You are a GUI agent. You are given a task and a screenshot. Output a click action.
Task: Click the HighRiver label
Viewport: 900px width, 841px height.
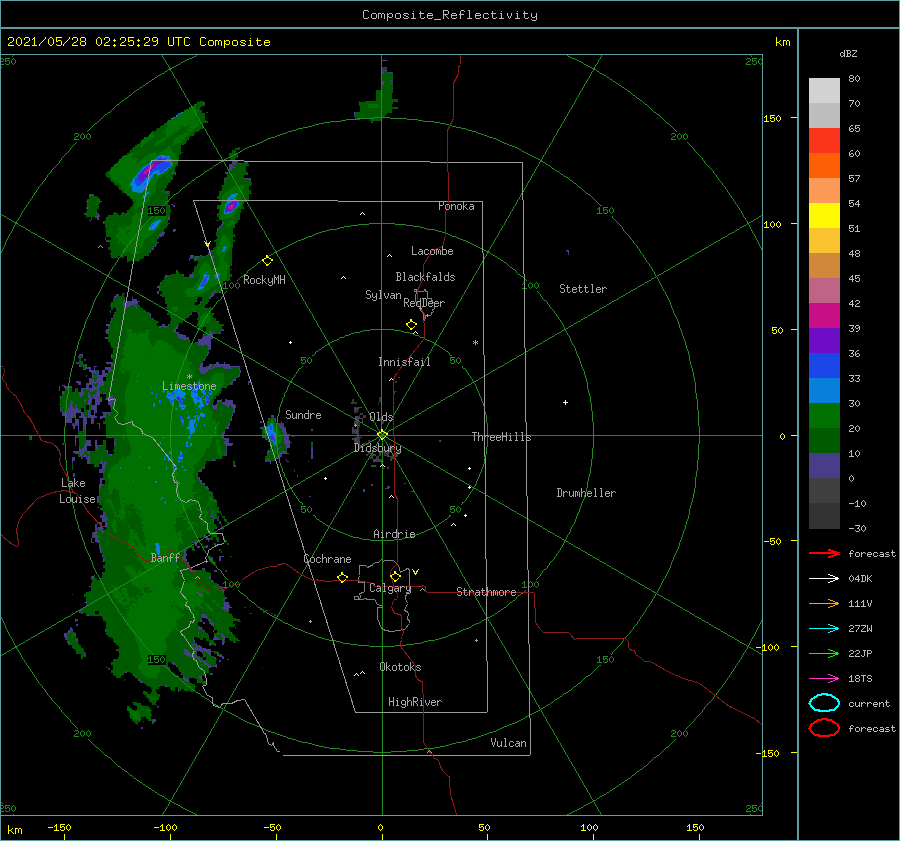(x=415, y=702)
